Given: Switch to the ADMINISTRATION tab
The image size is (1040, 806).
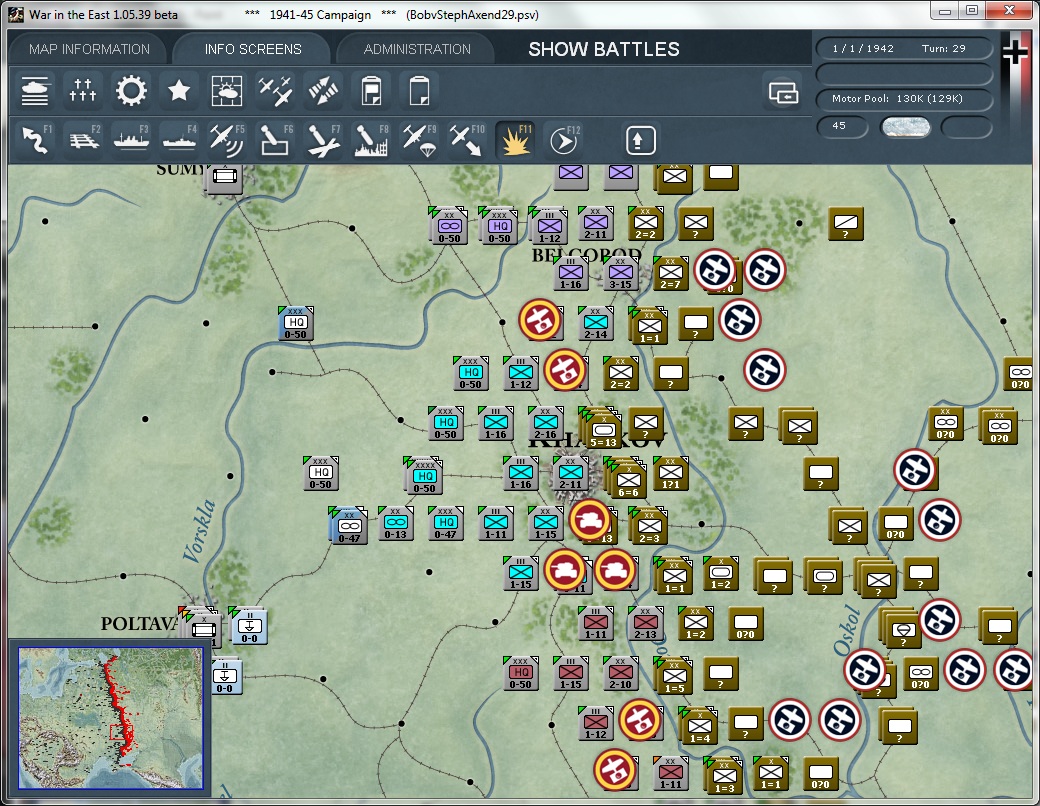Looking at the screenshot, I should (x=417, y=49).
